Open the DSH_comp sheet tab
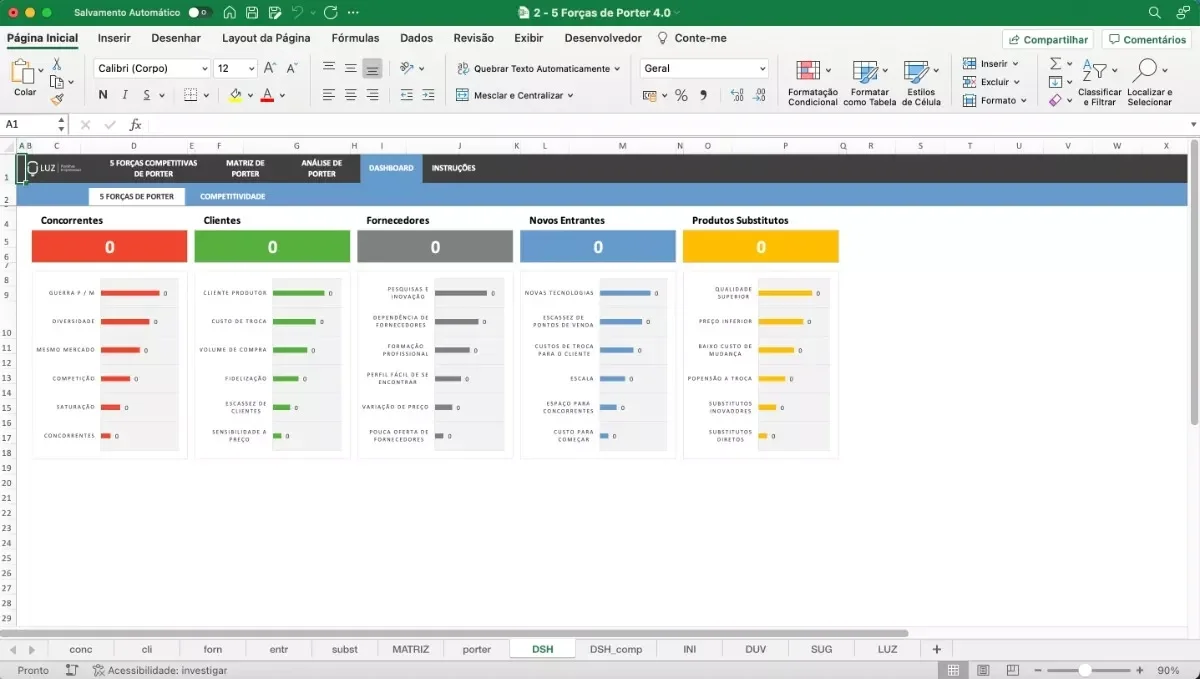Screen dimensions: 1200x679 point(616,649)
